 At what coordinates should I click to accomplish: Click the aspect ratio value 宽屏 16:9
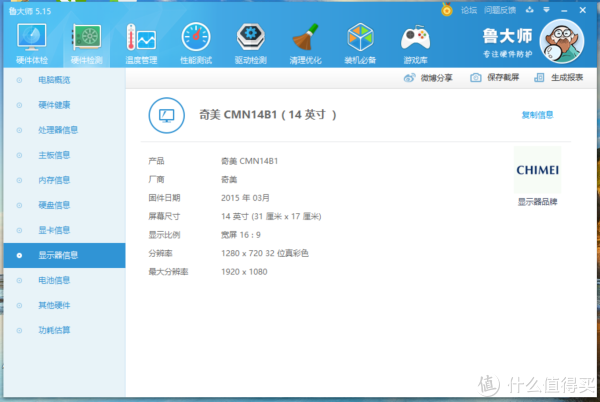(x=241, y=235)
